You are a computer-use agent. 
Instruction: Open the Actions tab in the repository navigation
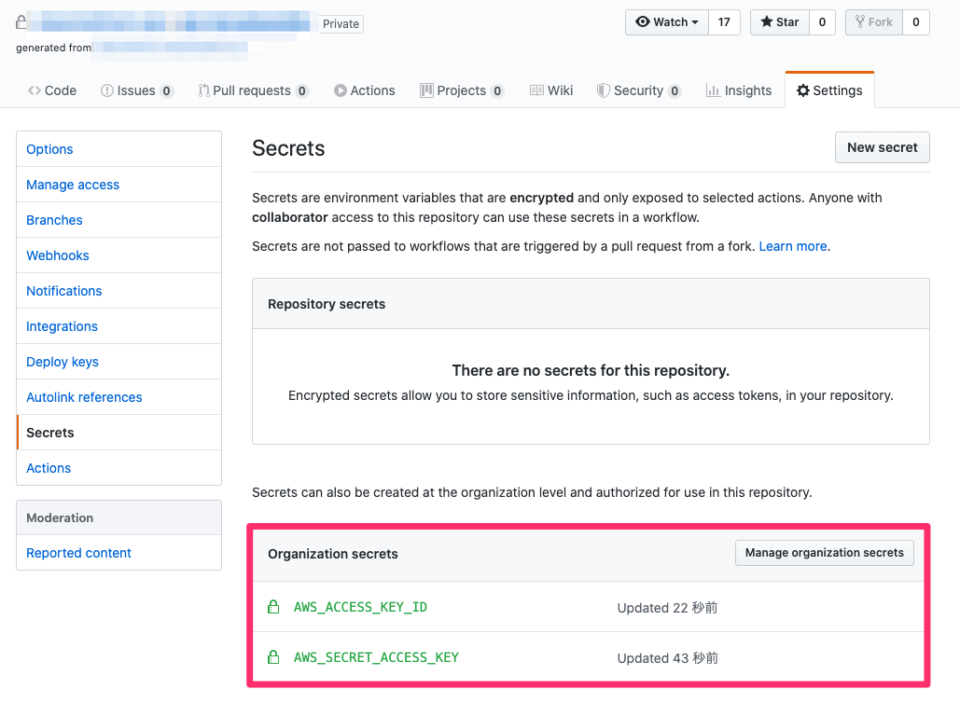(x=364, y=91)
